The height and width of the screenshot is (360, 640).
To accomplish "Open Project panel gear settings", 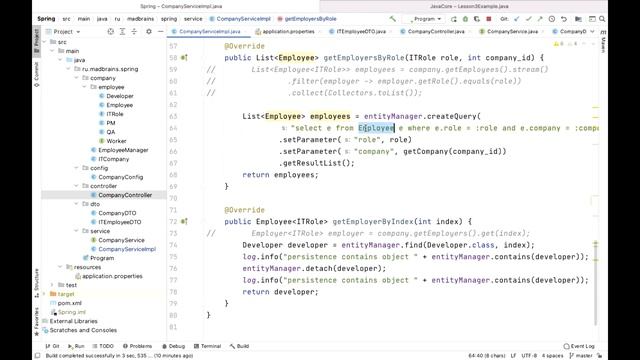I will [149, 31].
